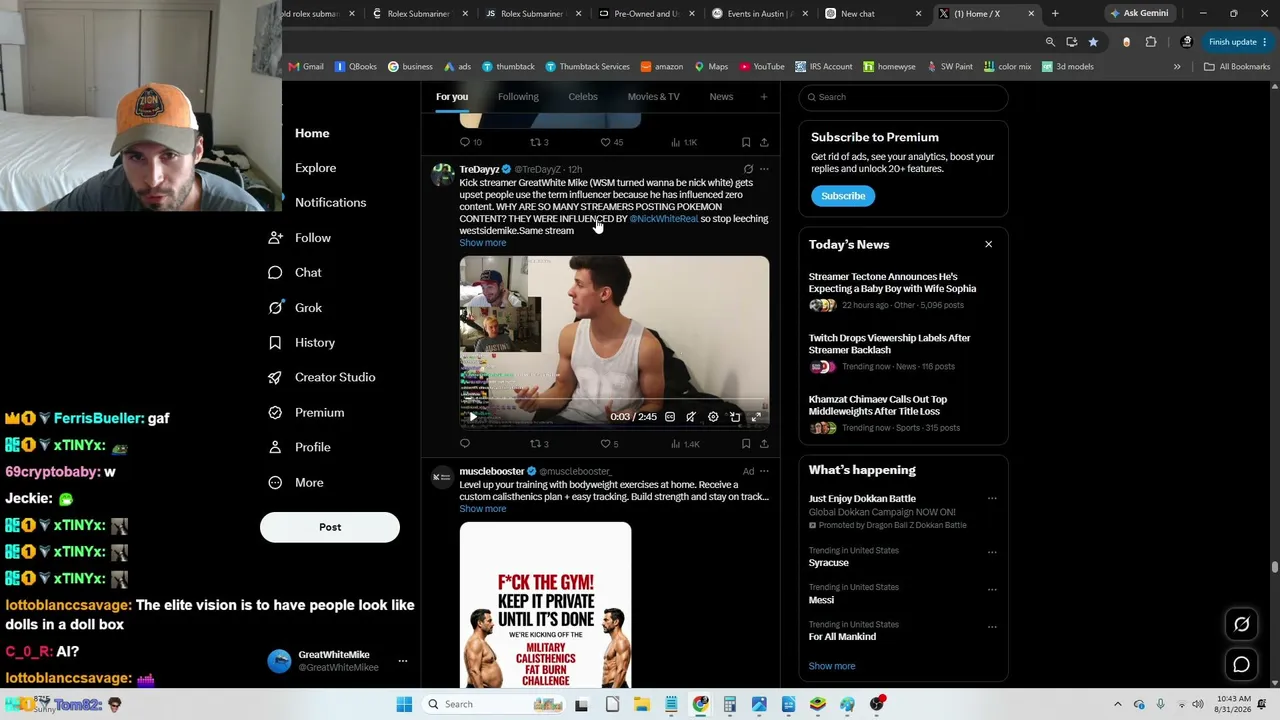Open For All Mankind trending topic

pos(843,637)
